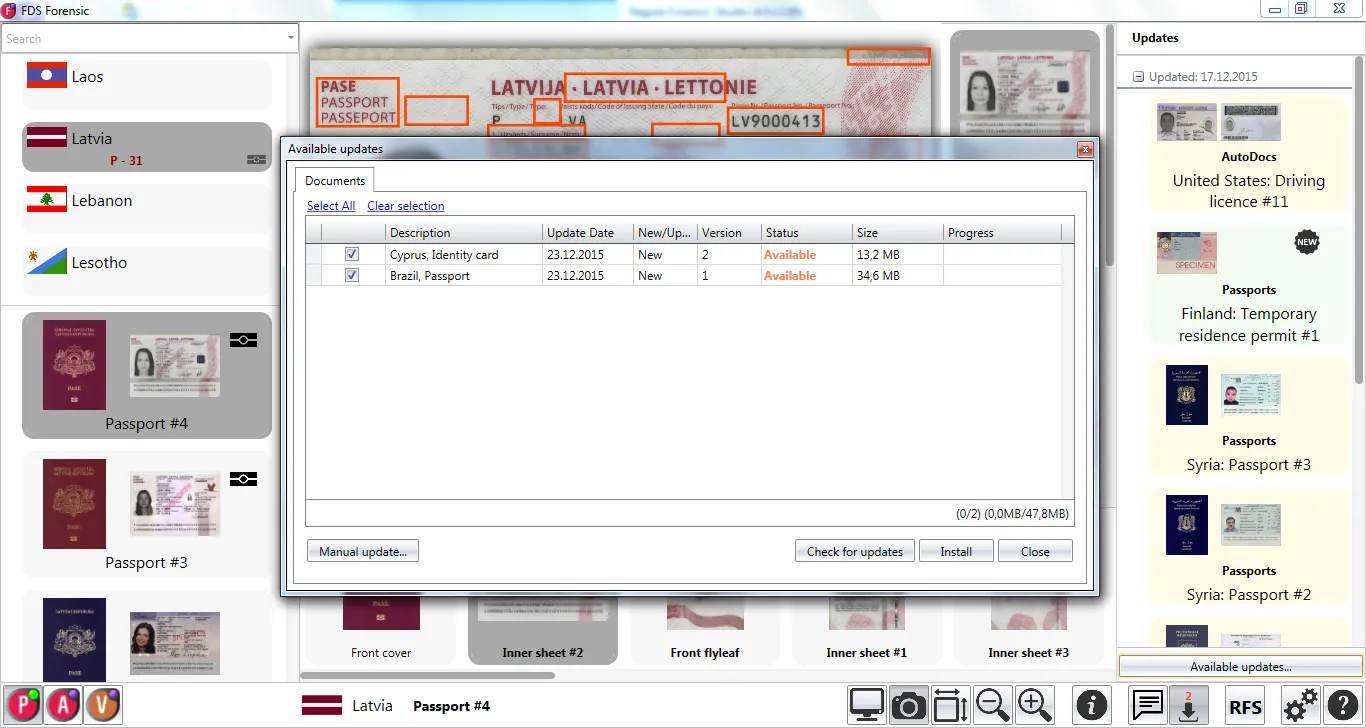Click the monitor display icon
Image resolution: width=1366 pixels, height=728 pixels.
pyautogui.click(x=866, y=706)
